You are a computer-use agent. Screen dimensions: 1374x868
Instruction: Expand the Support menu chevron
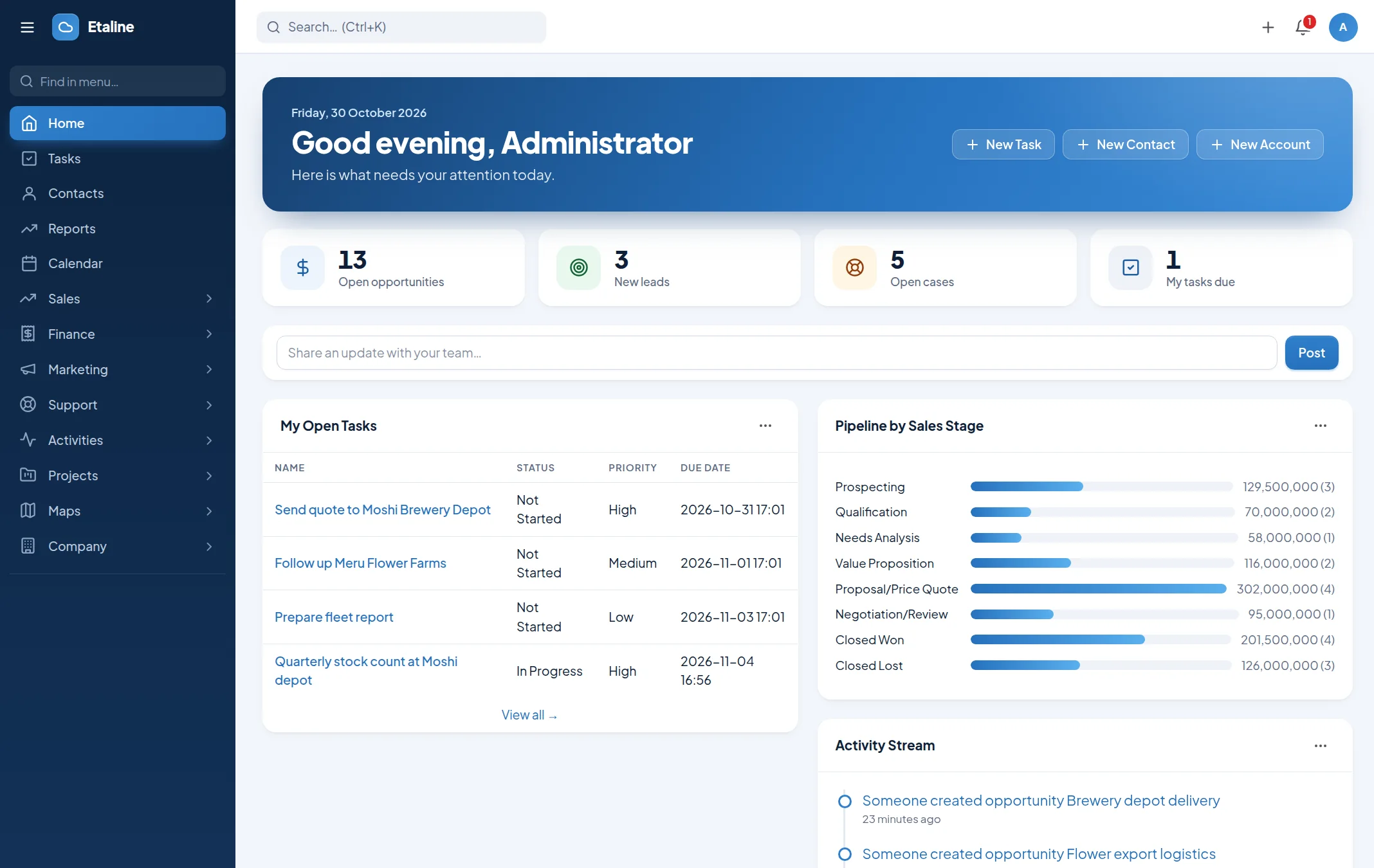(209, 405)
